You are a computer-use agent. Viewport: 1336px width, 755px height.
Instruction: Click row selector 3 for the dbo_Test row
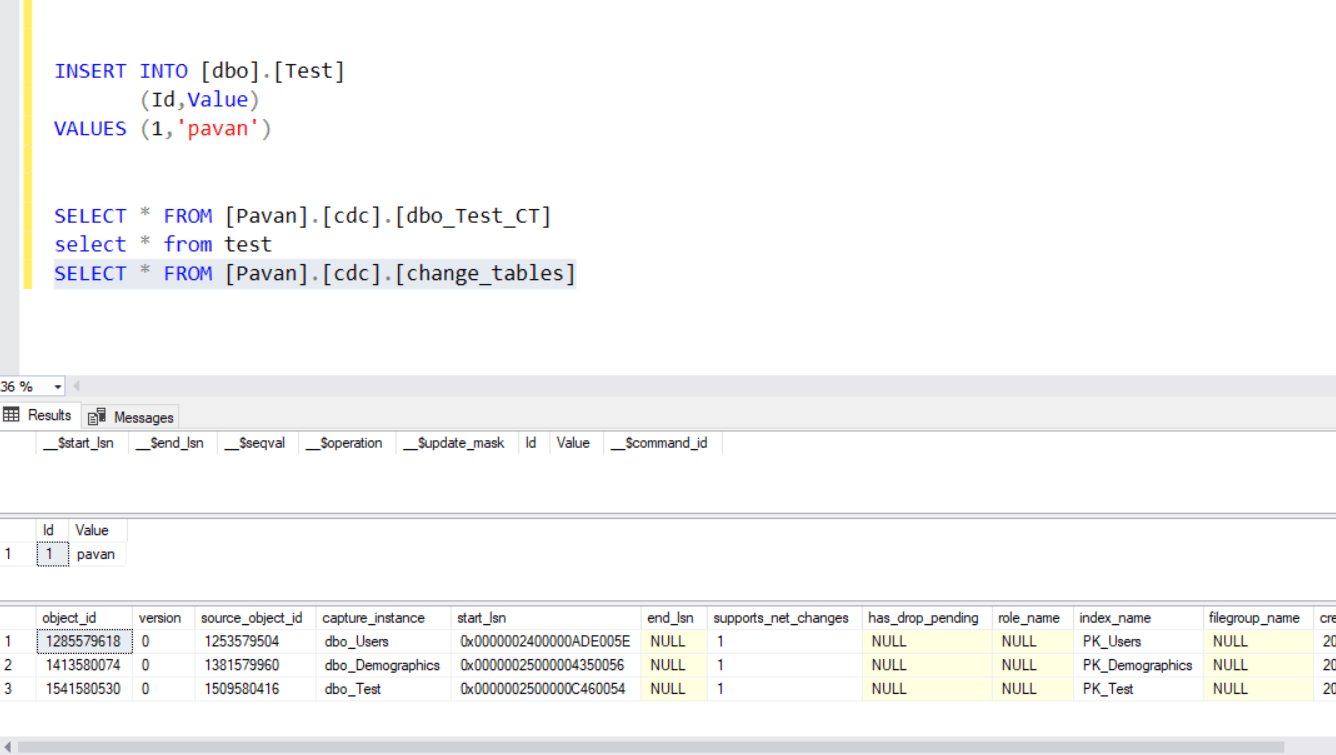pyautogui.click(x=8, y=688)
